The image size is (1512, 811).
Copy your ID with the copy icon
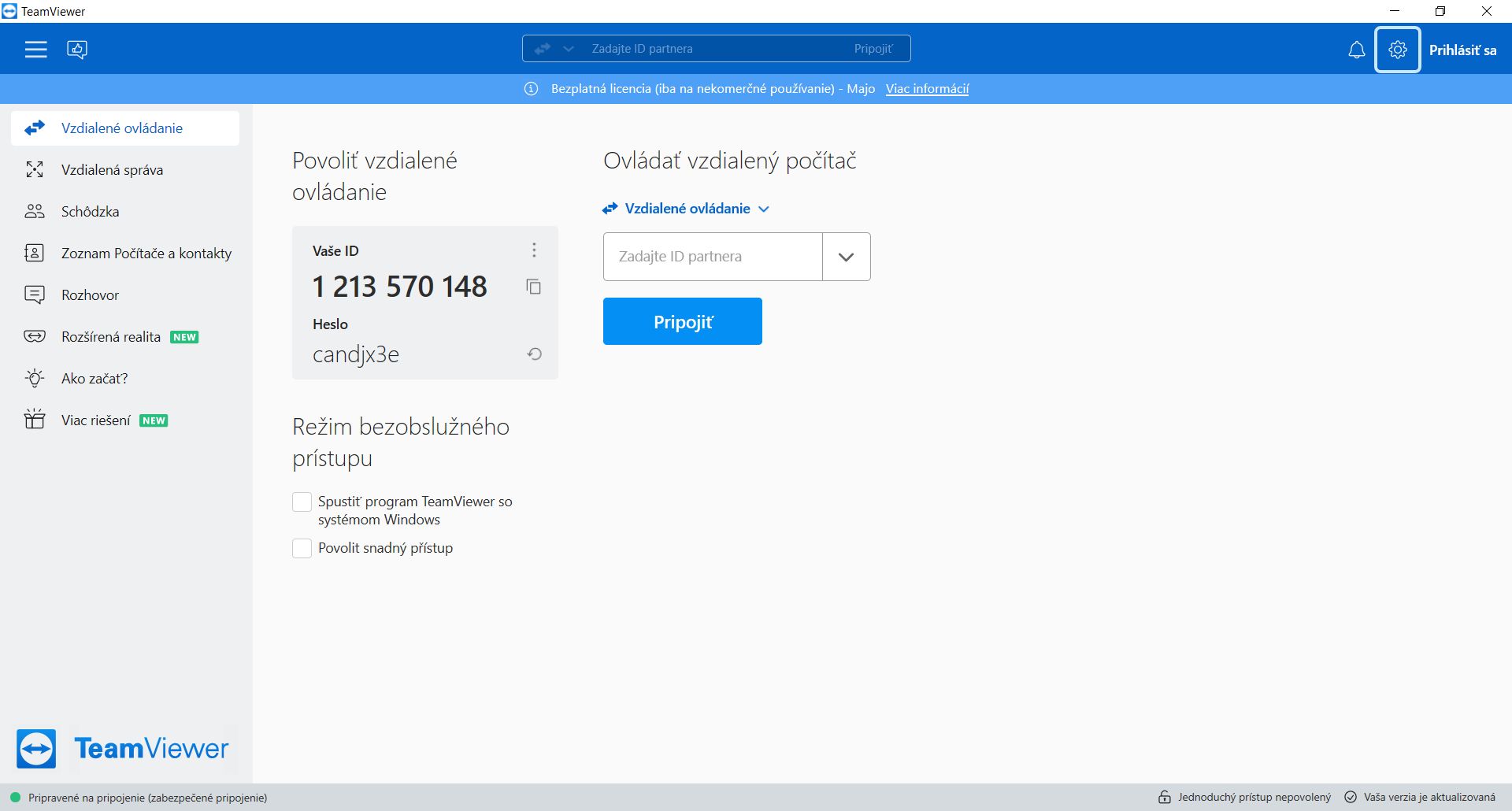click(x=534, y=287)
